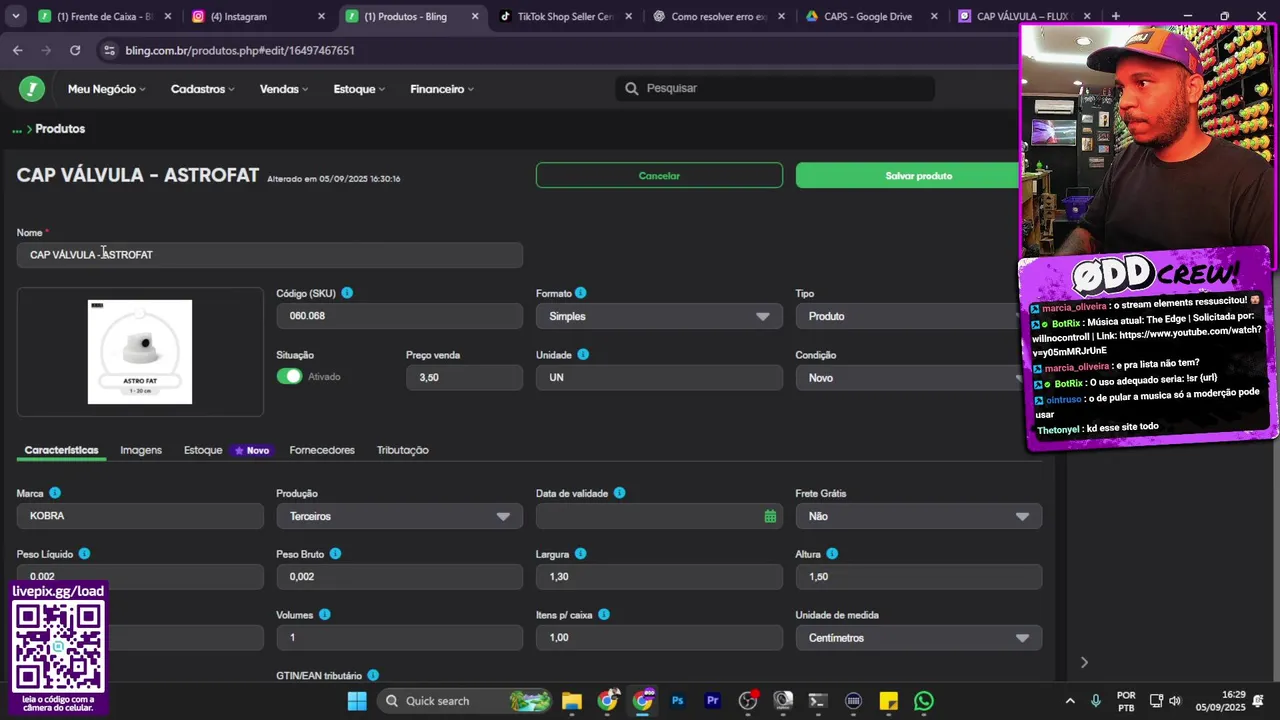Open Premiere Pro from the taskbar

713,701
